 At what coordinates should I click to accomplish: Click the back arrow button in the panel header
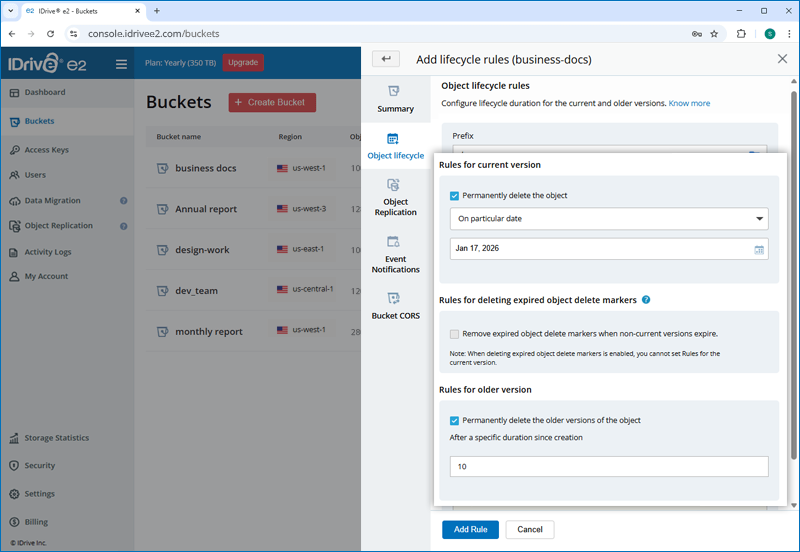(x=385, y=59)
